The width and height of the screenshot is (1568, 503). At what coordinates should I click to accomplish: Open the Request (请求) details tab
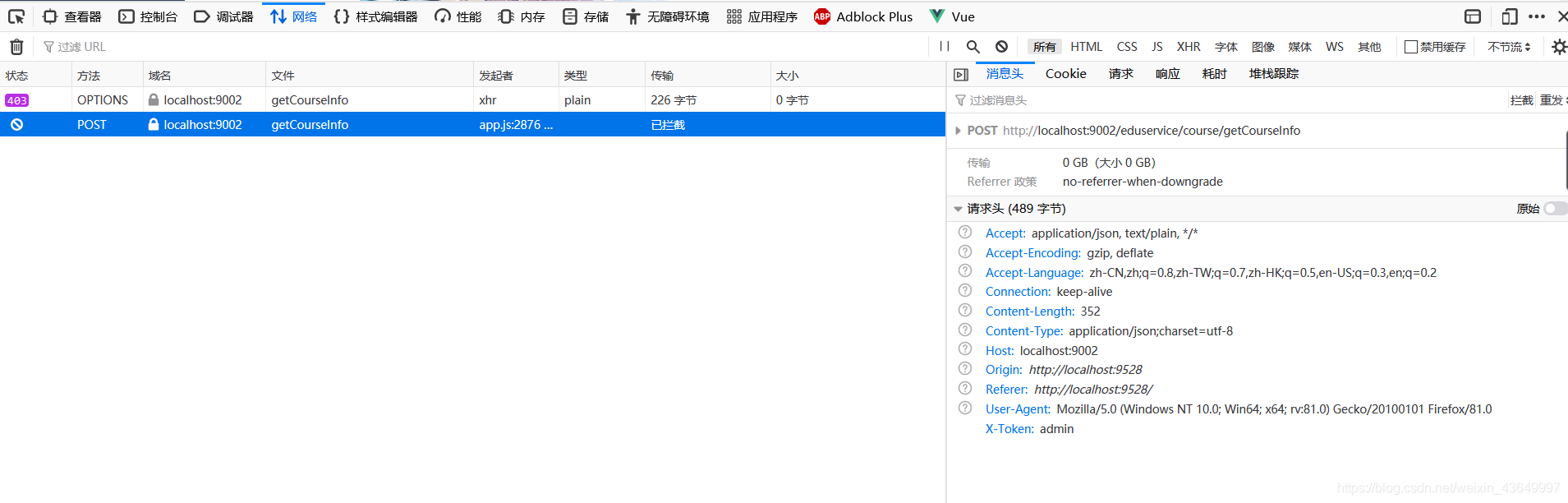1121,74
